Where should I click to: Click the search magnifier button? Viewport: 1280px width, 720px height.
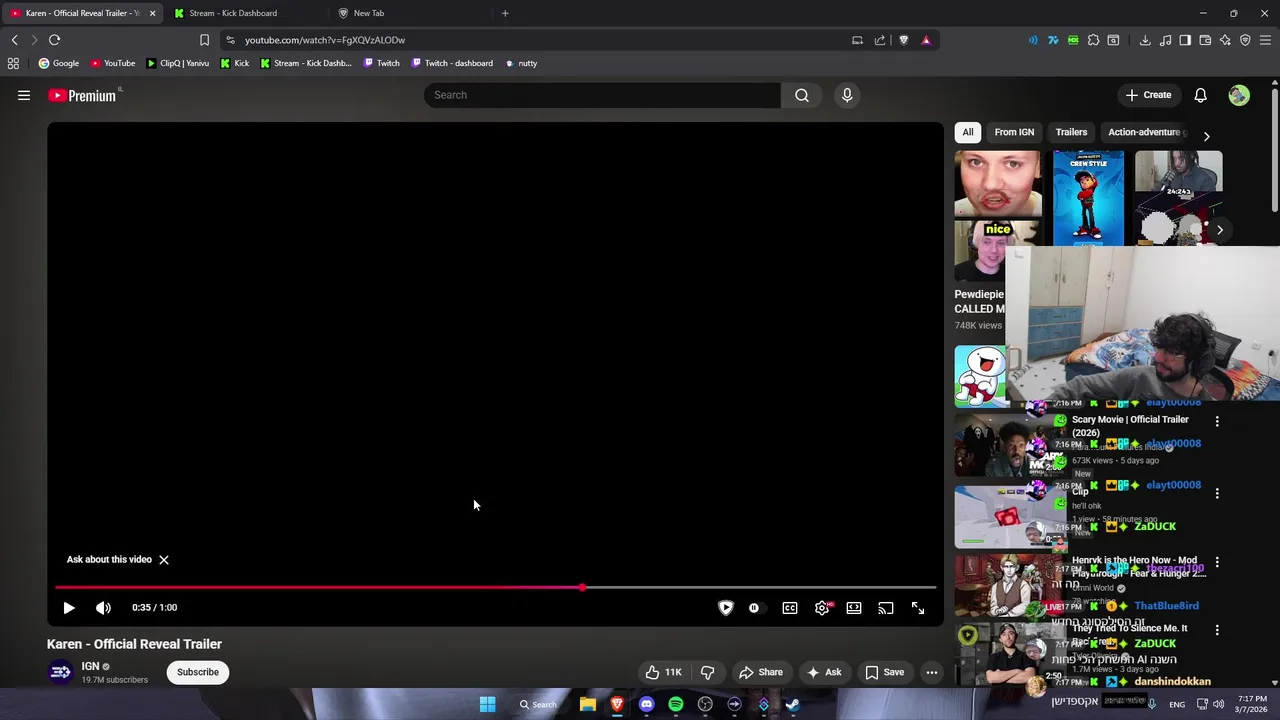click(802, 95)
